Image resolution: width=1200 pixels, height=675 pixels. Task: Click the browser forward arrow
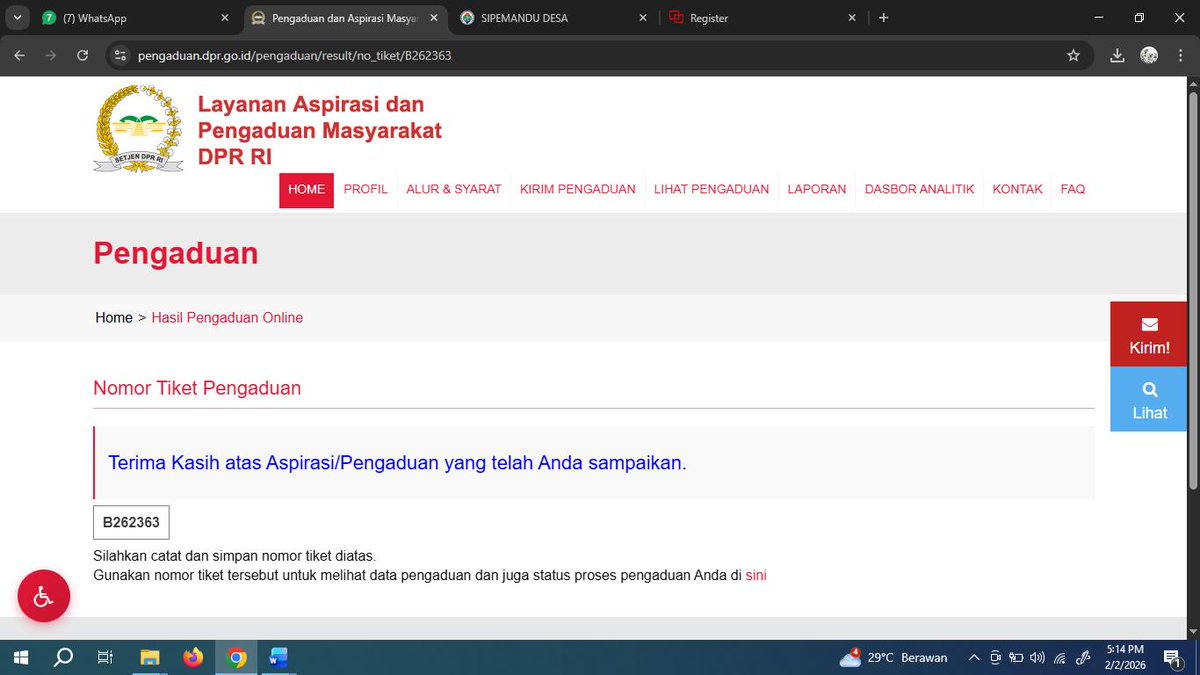50,56
